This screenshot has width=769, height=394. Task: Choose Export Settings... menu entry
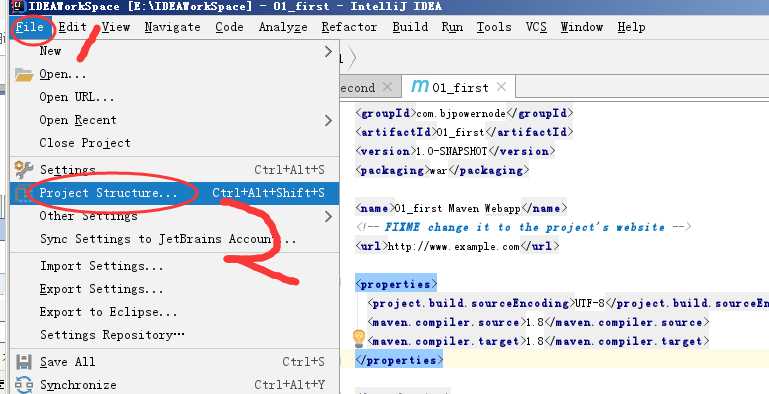tap(174, 289)
